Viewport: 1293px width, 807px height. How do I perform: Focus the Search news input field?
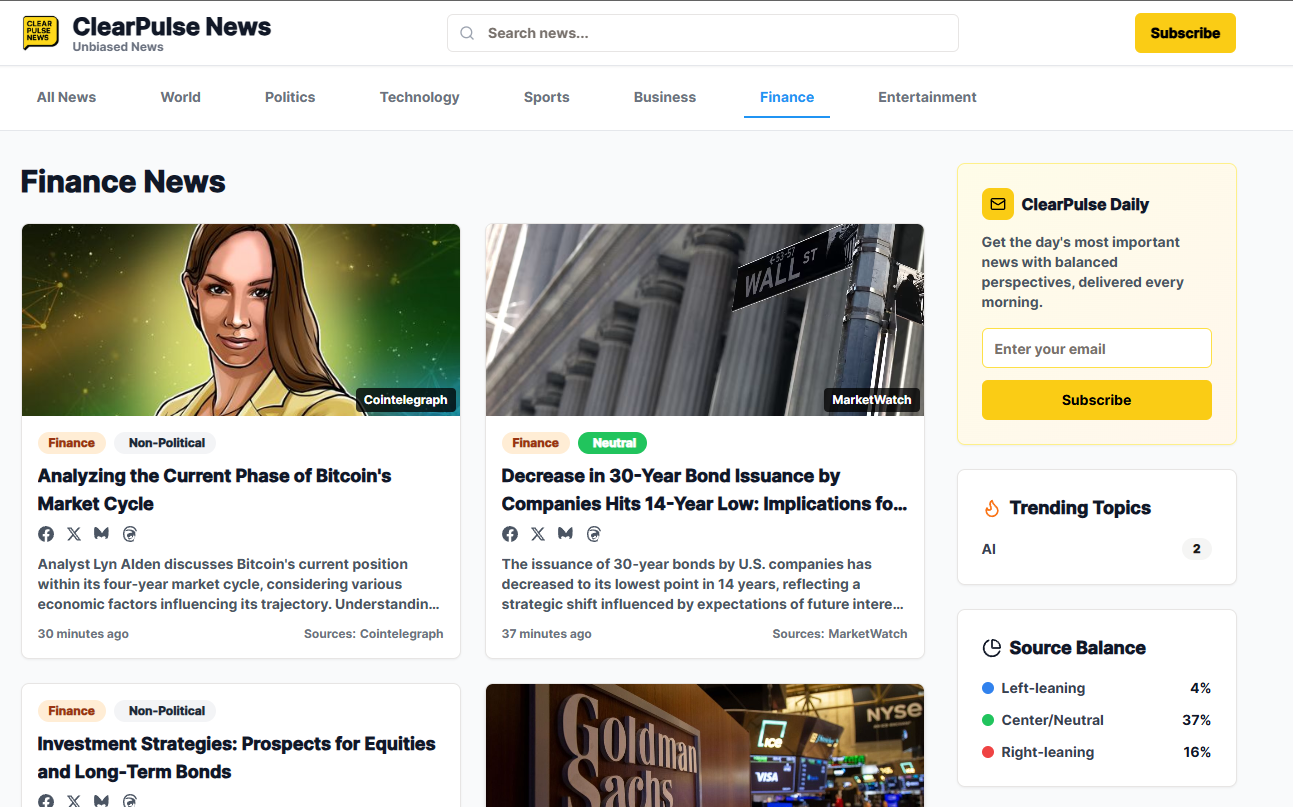pyautogui.click(x=703, y=33)
